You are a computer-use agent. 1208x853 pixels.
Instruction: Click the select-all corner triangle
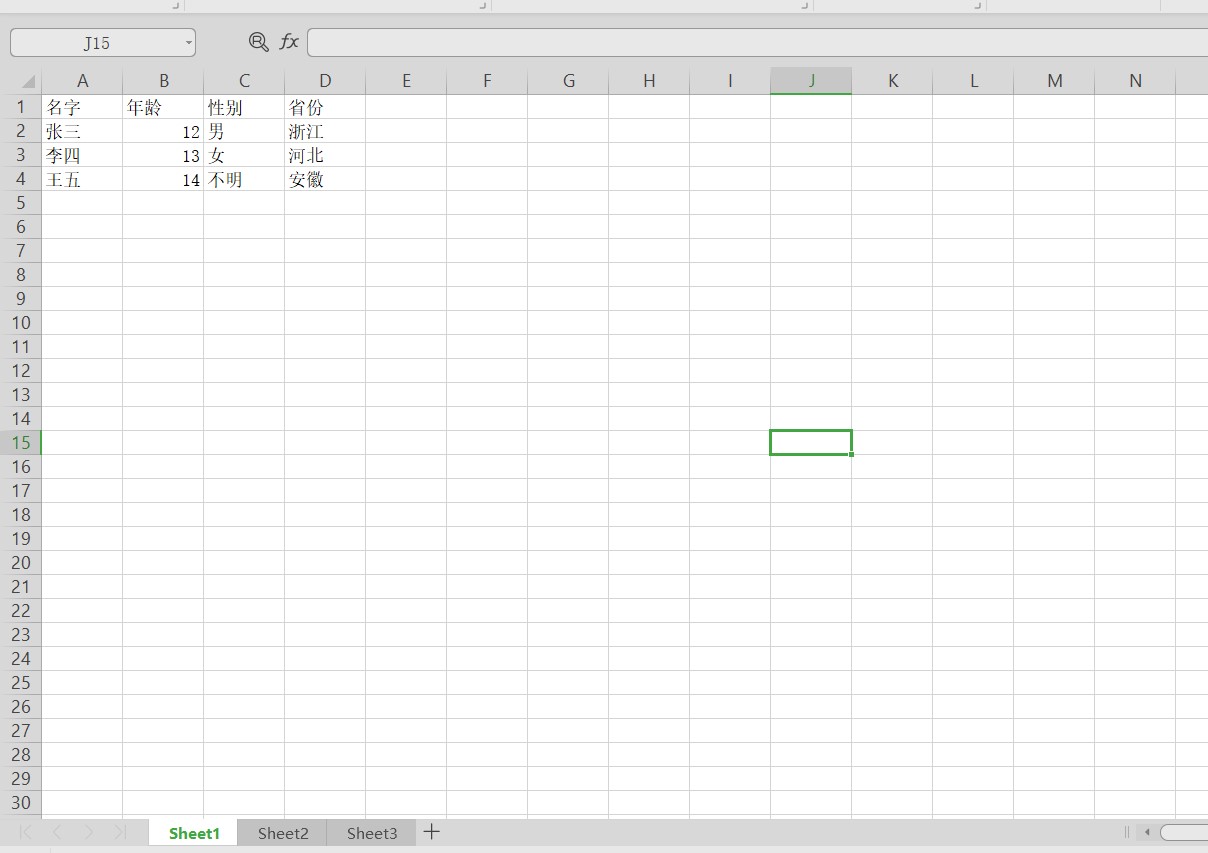point(27,81)
